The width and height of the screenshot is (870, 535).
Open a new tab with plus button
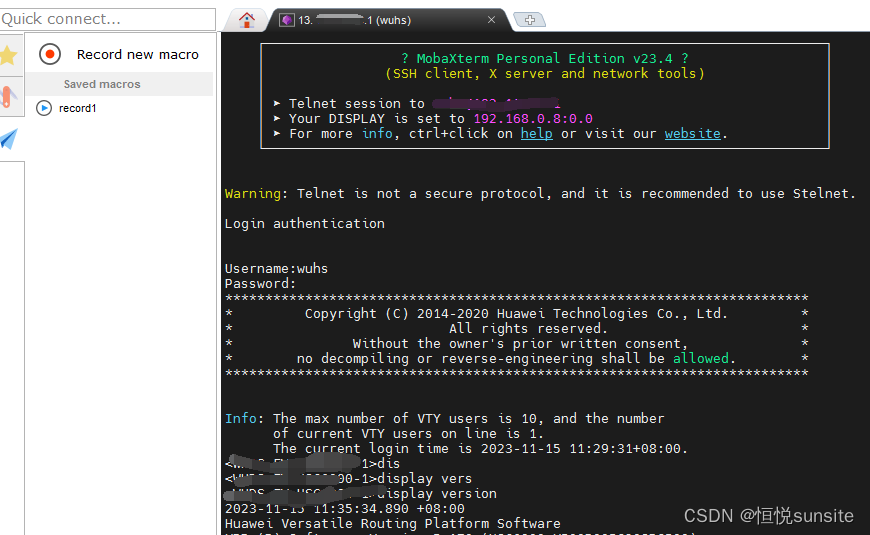point(530,20)
